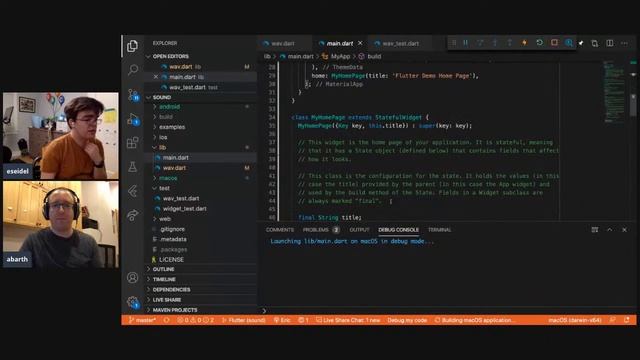Open wav_test.dart in test folder

coord(181,198)
